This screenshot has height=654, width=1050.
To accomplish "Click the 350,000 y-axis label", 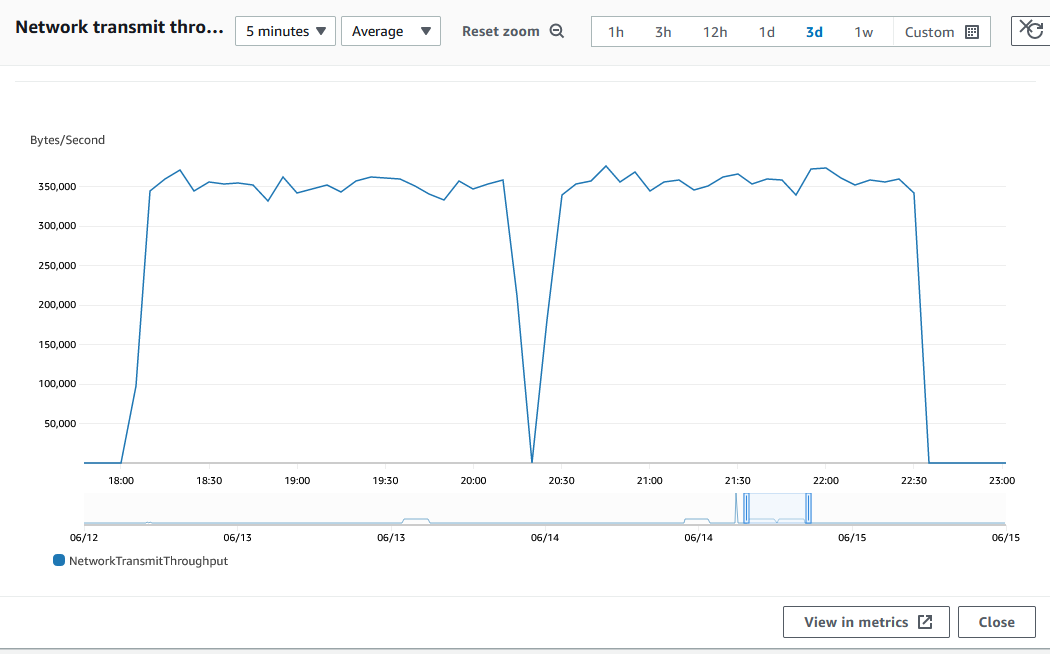I will (57, 187).
